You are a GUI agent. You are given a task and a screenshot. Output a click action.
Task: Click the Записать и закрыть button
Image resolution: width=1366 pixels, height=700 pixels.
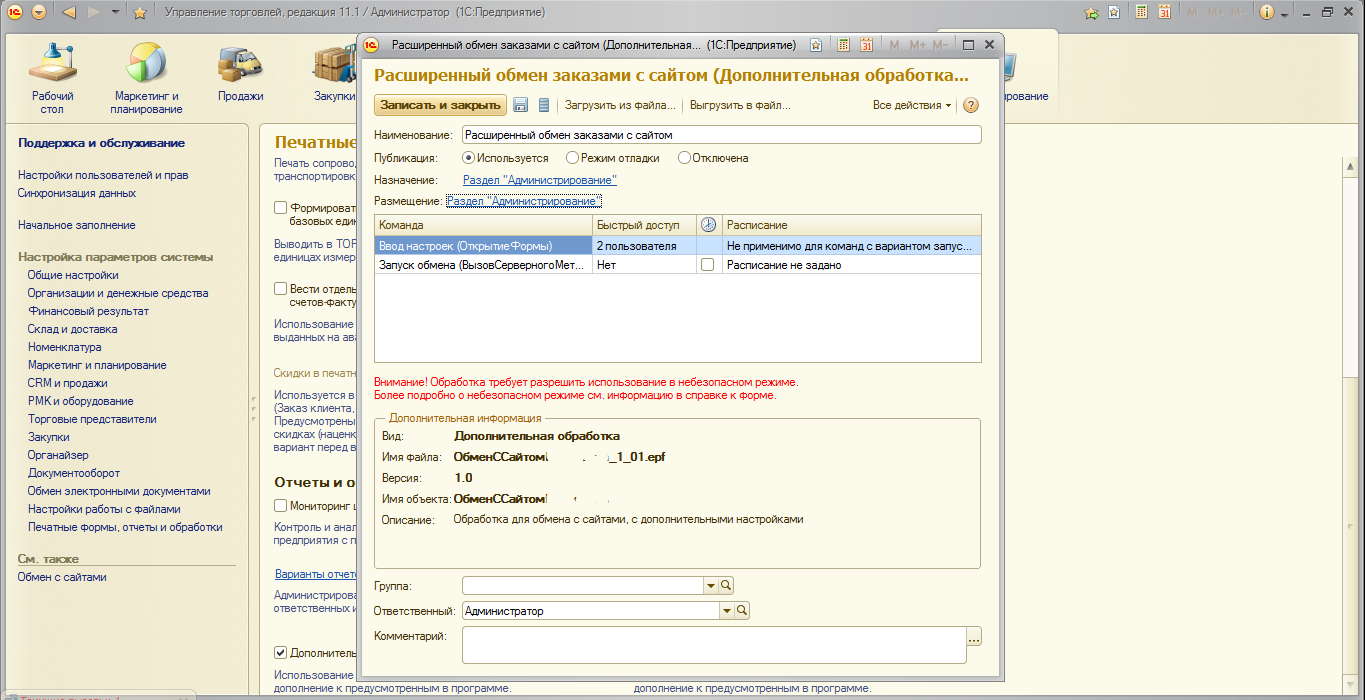(440, 105)
